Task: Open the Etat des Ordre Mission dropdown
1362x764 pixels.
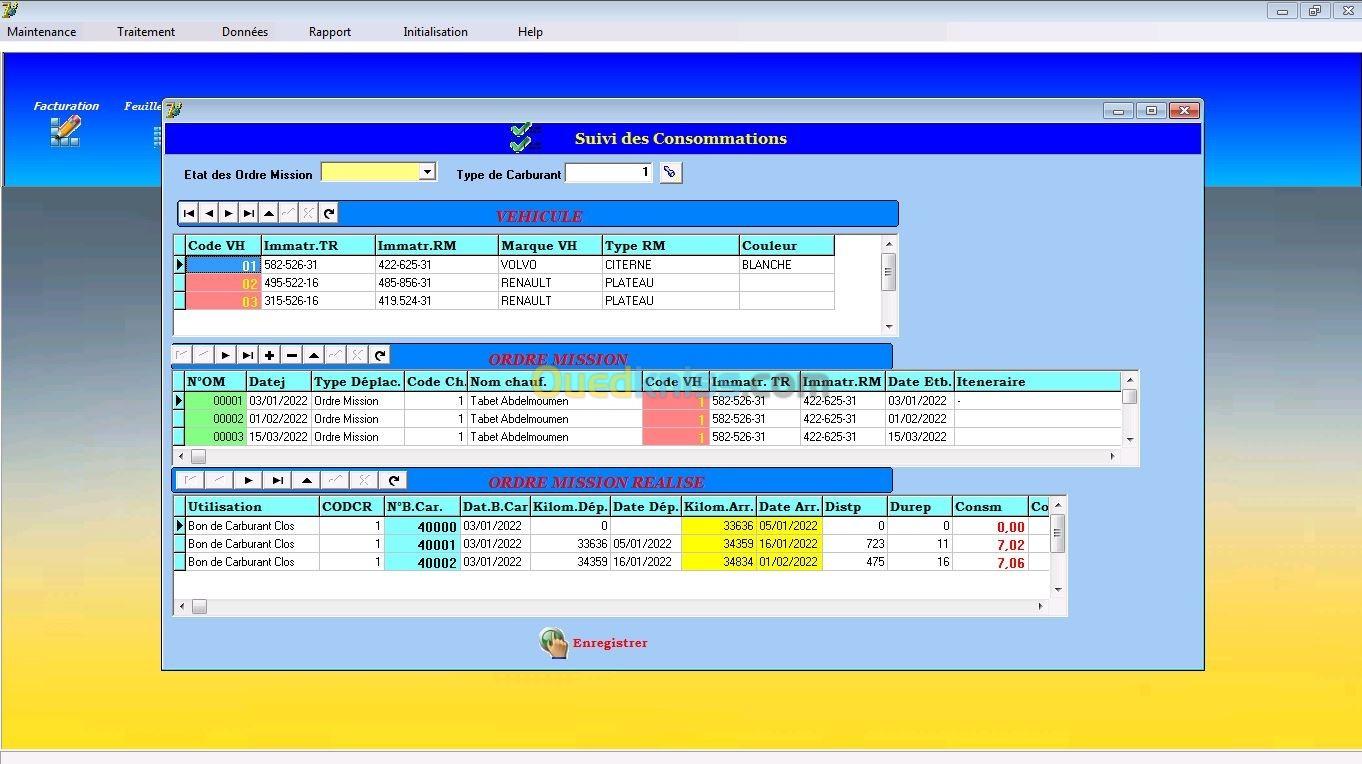Action: click(x=428, y=172)
